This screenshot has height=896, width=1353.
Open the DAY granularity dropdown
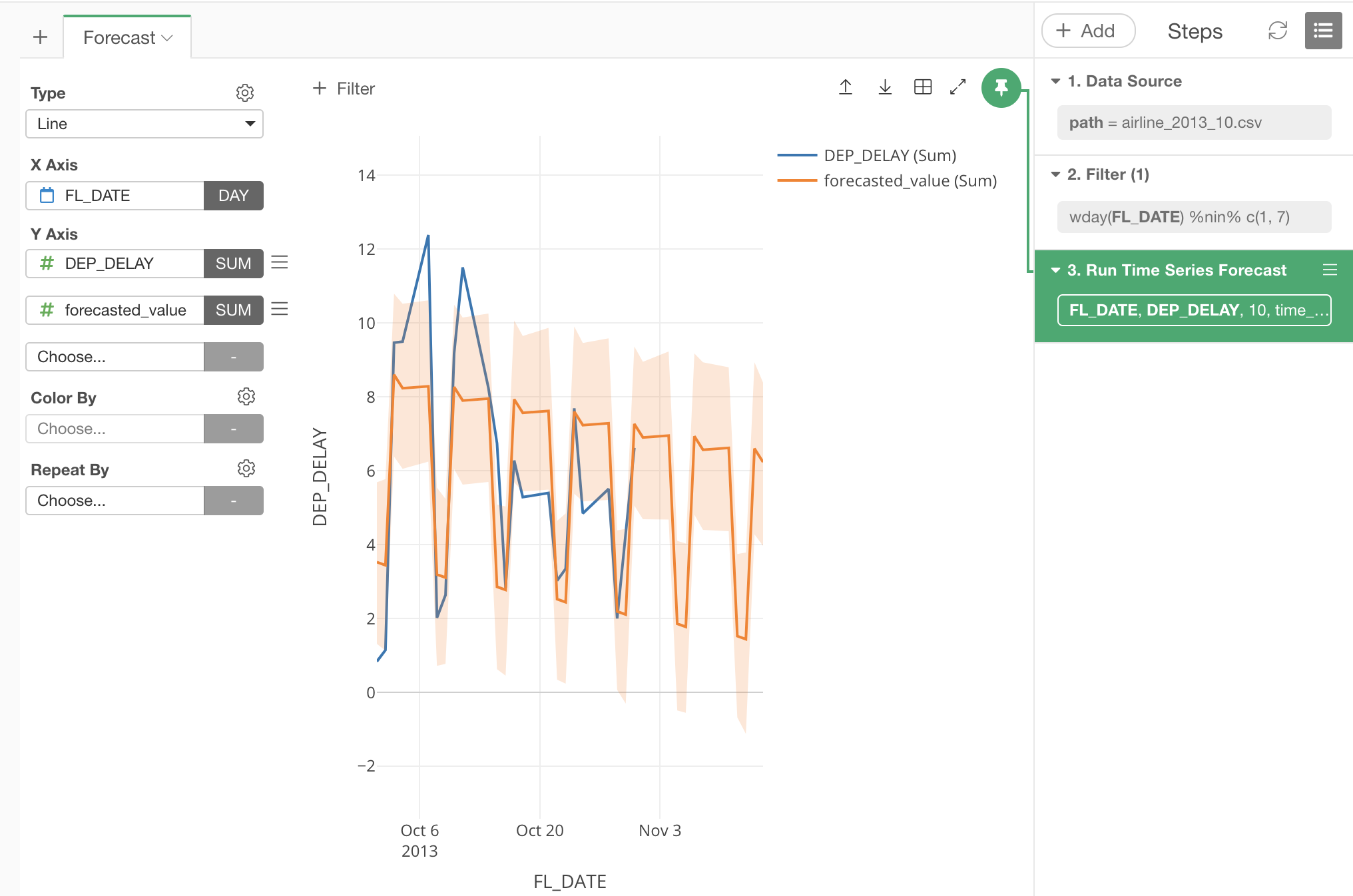click(x=233, y=196)
